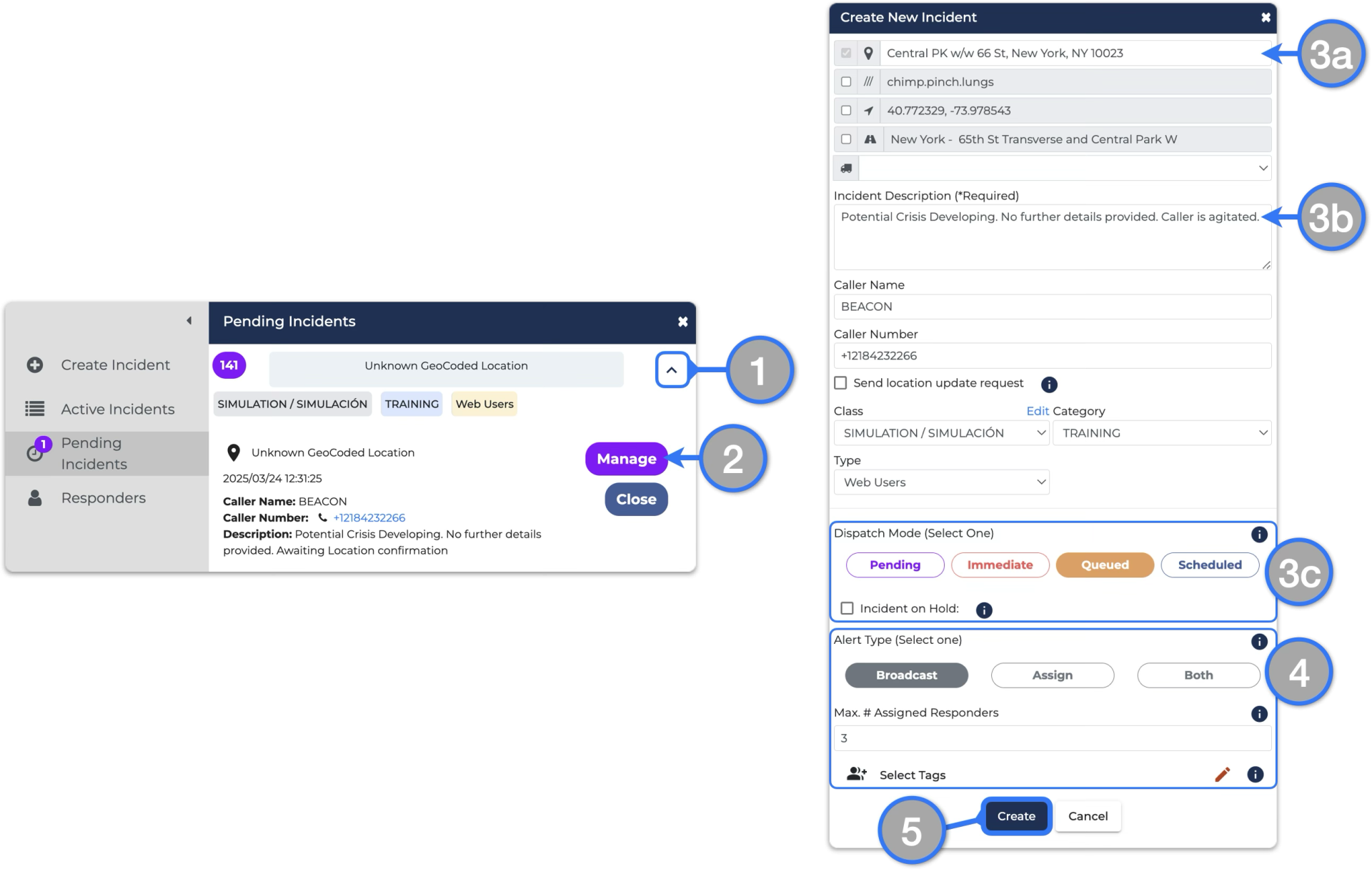Click info icon for Max Assigned Responders
Image resolution: width=1372 pixels, height=874 pixels.
(x=1259, y=714)
